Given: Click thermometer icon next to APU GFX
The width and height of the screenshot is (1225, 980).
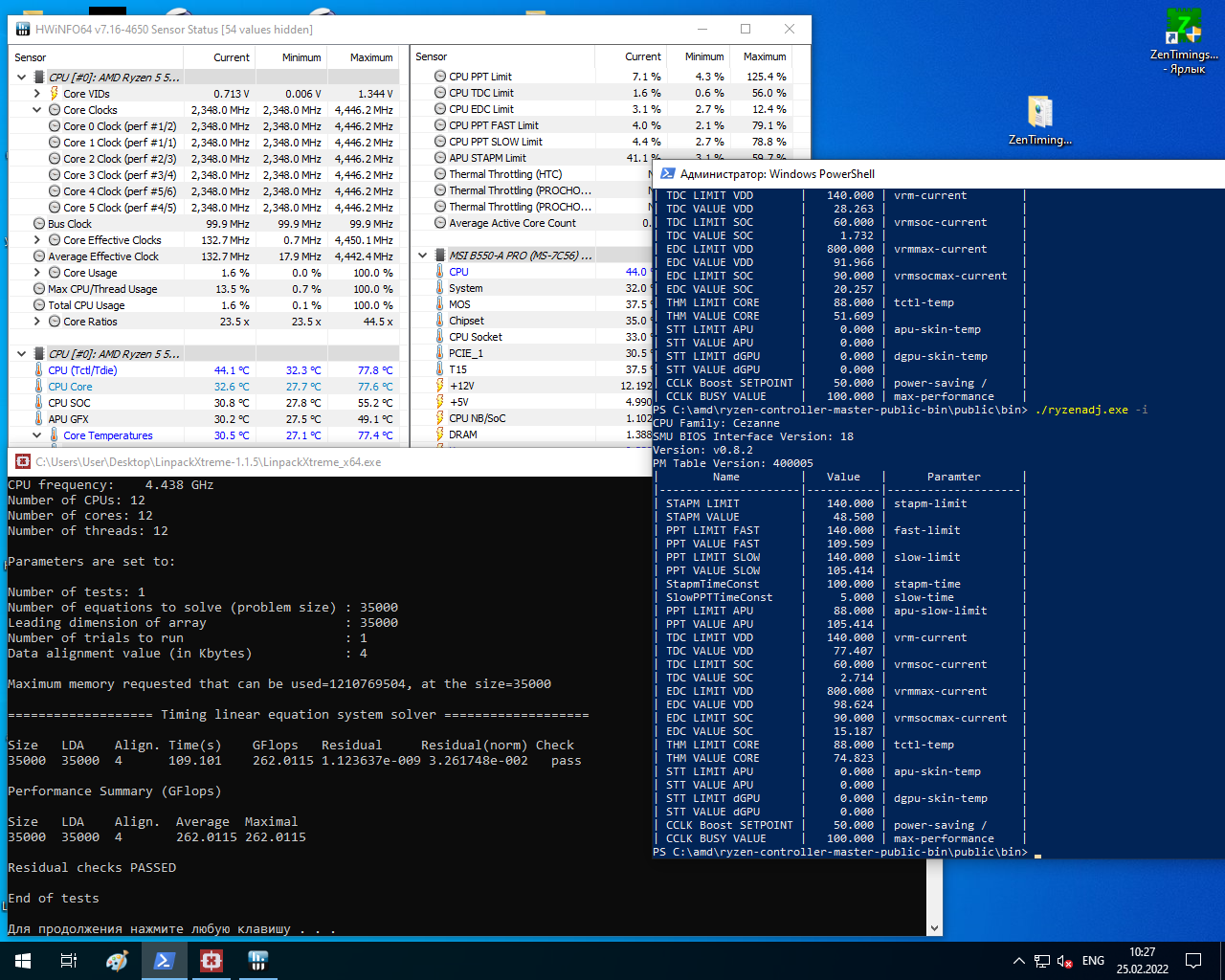Looking at the screenshot, I should (x=39, y=419).
